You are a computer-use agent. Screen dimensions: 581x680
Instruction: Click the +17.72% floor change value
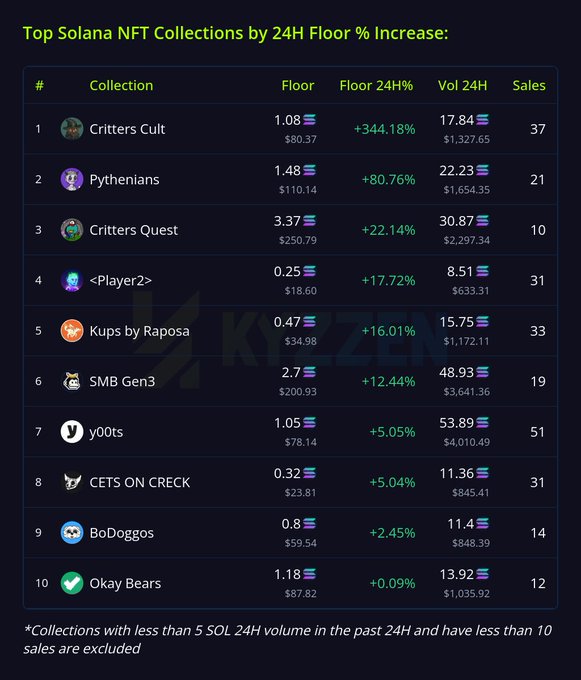click(x=388, y=280)
